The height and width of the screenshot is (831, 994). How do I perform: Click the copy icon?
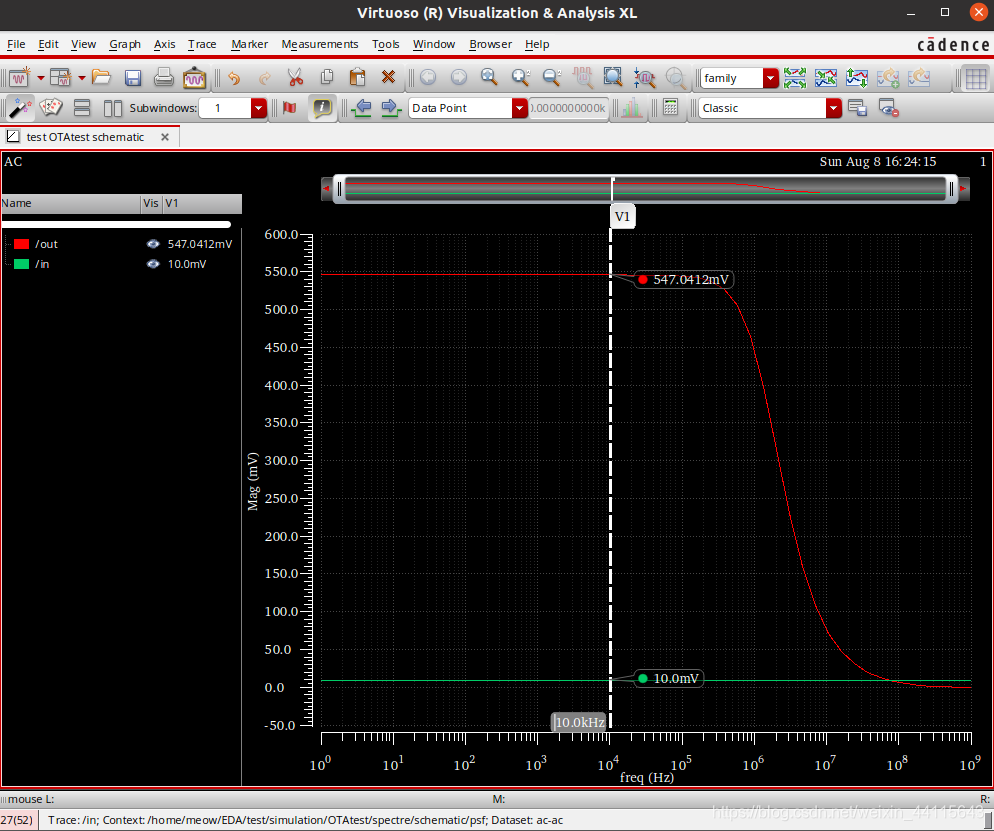[x=327, y=77]
